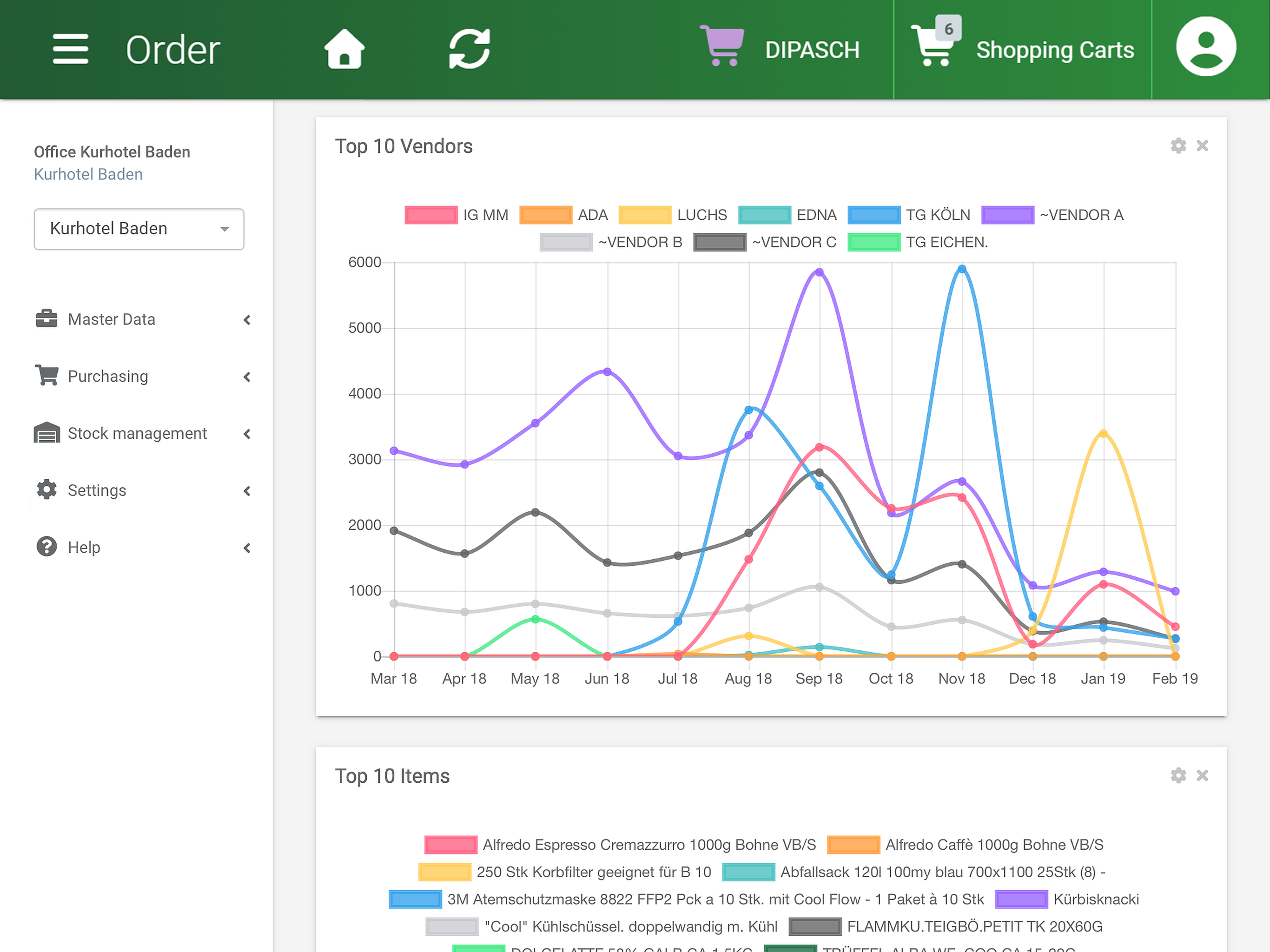Open the user profile avatar icon
This screenshot has width=1270, height=952.
(x=1206, y=47)
